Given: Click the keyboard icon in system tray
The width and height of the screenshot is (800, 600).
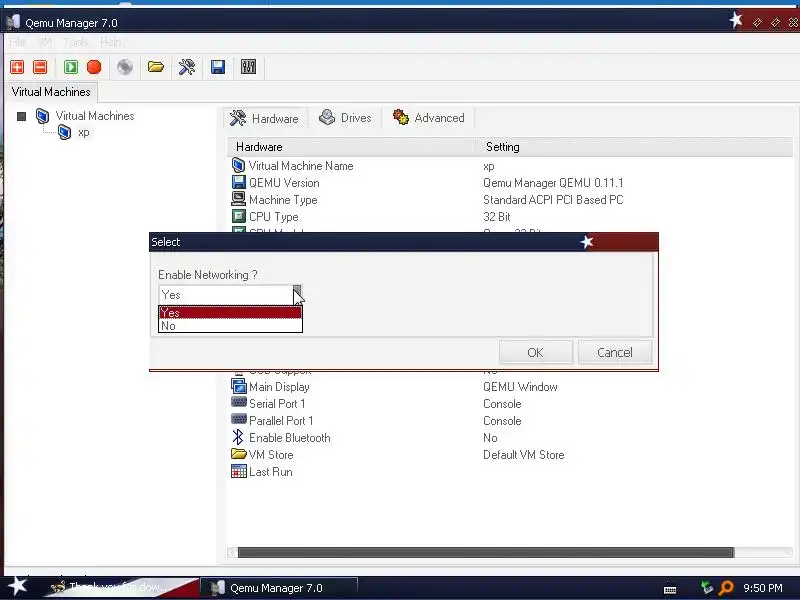Looking at the screenshot, I should [670, 589].
